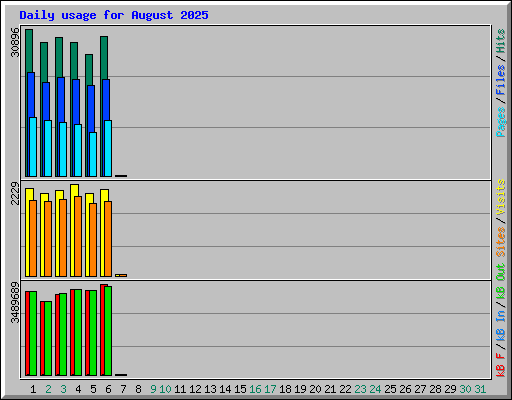The height and width of the screenshot is (400, 512).
Task: Click the yellow 'Visits' legend label
Action: point(501,197)
